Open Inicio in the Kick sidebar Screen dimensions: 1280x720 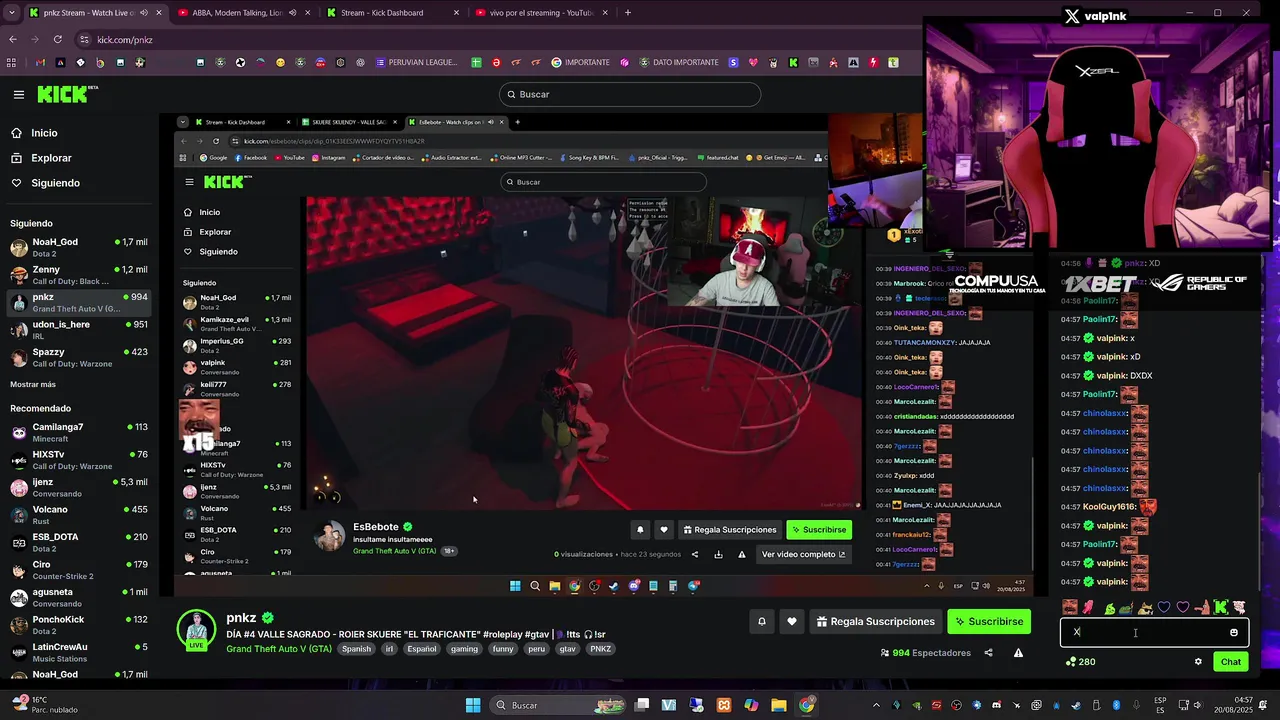(44, 133)
